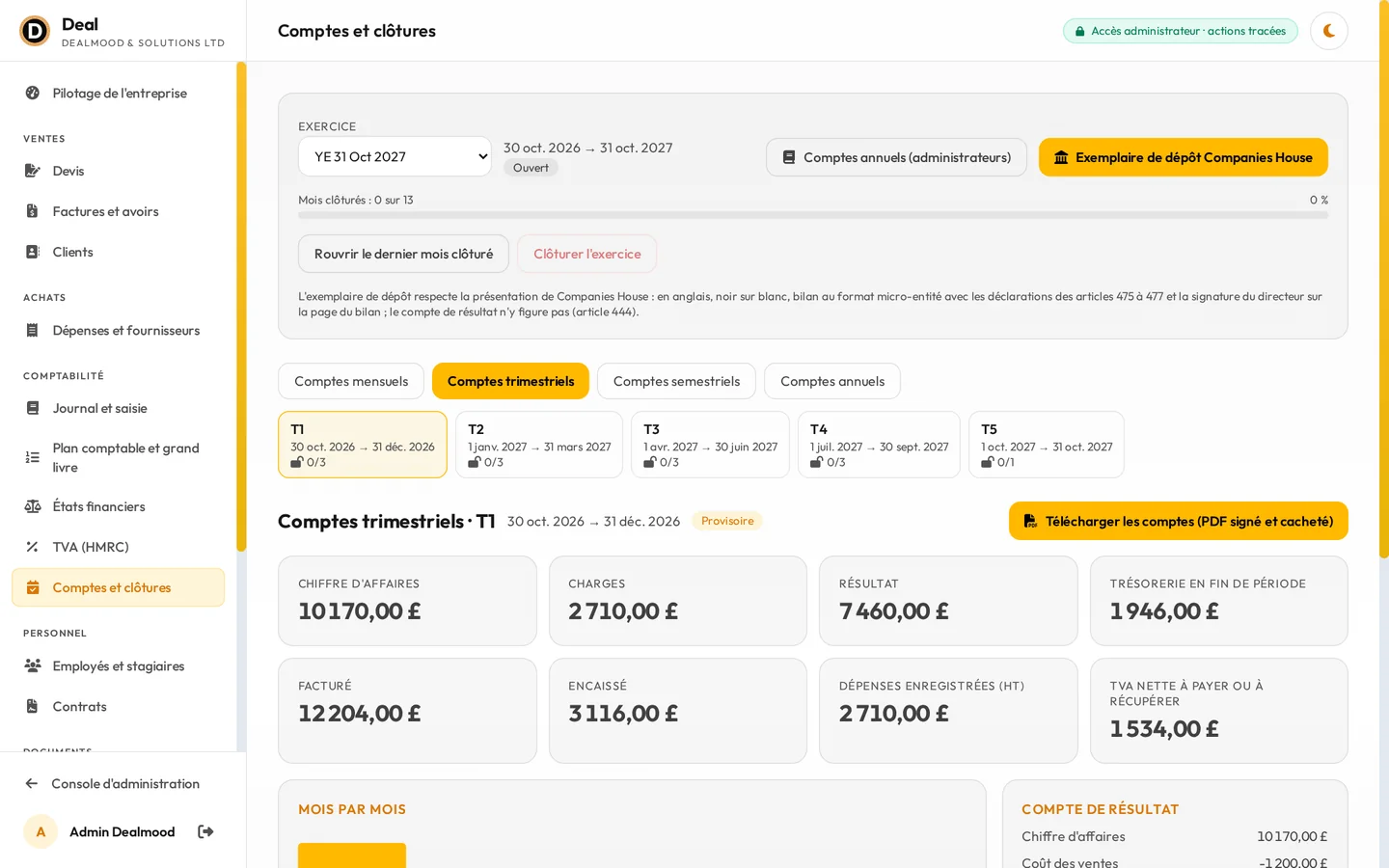Click the Accès administrateur badge
The height and width of the screenshot is (868, 1389).
click(1180, 31)
